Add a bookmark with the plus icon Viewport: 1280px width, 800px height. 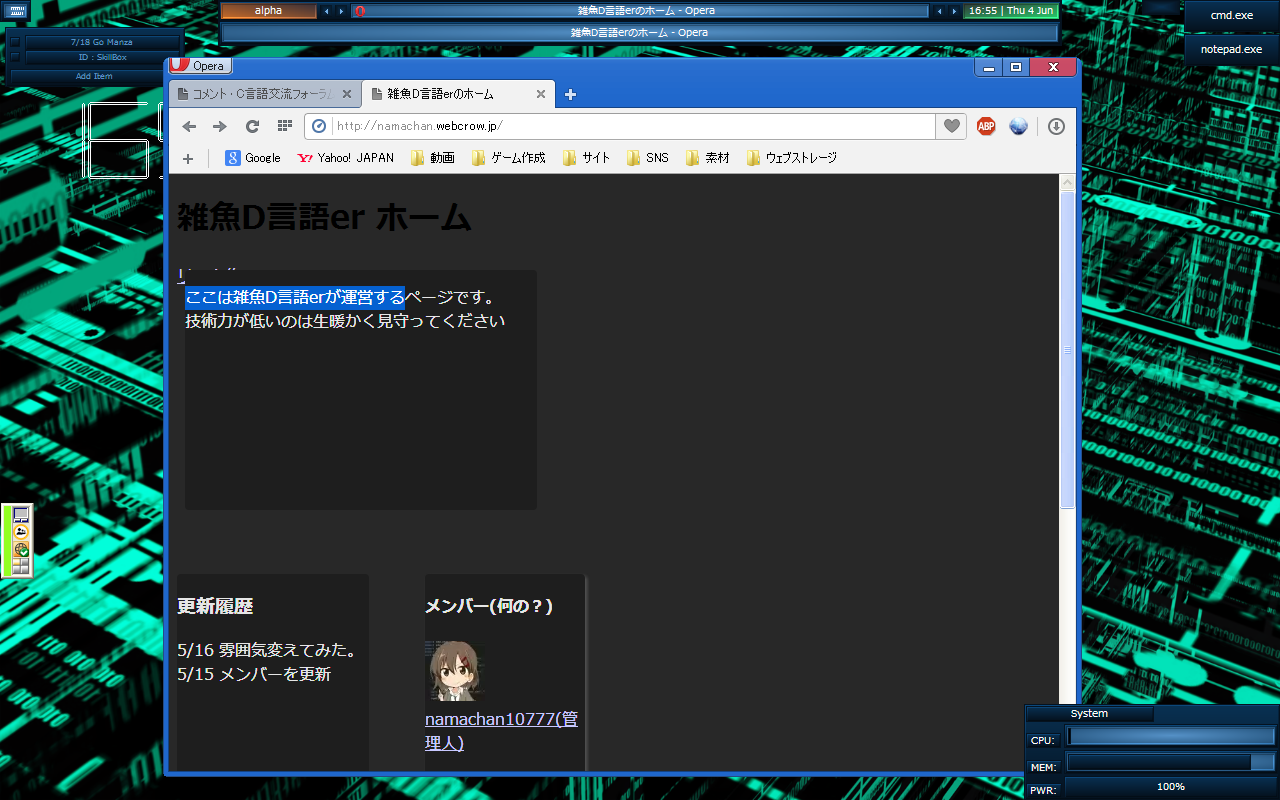click(188, 158)
